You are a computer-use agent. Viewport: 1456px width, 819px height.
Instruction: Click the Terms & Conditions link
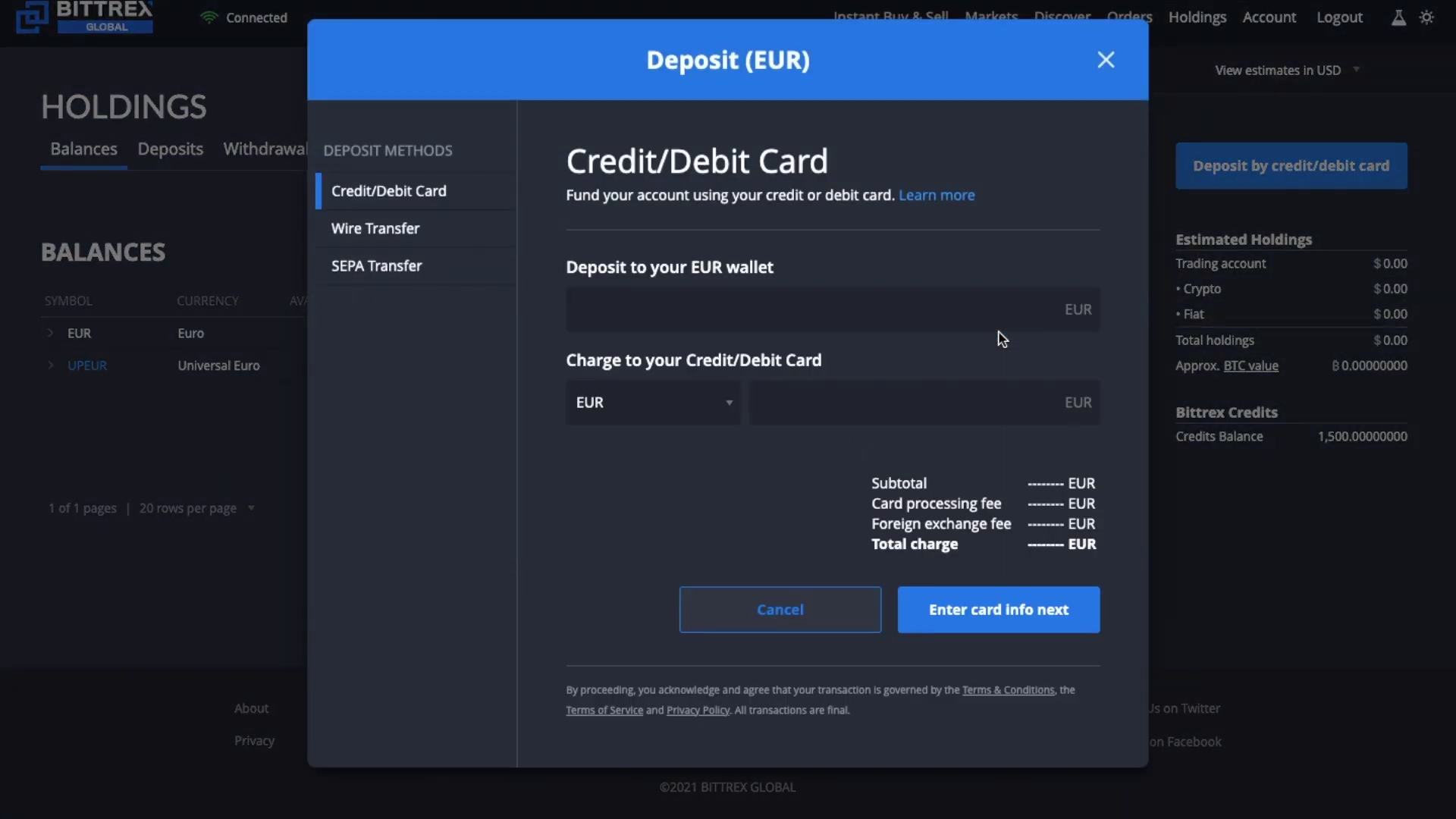click(1008, 690)
